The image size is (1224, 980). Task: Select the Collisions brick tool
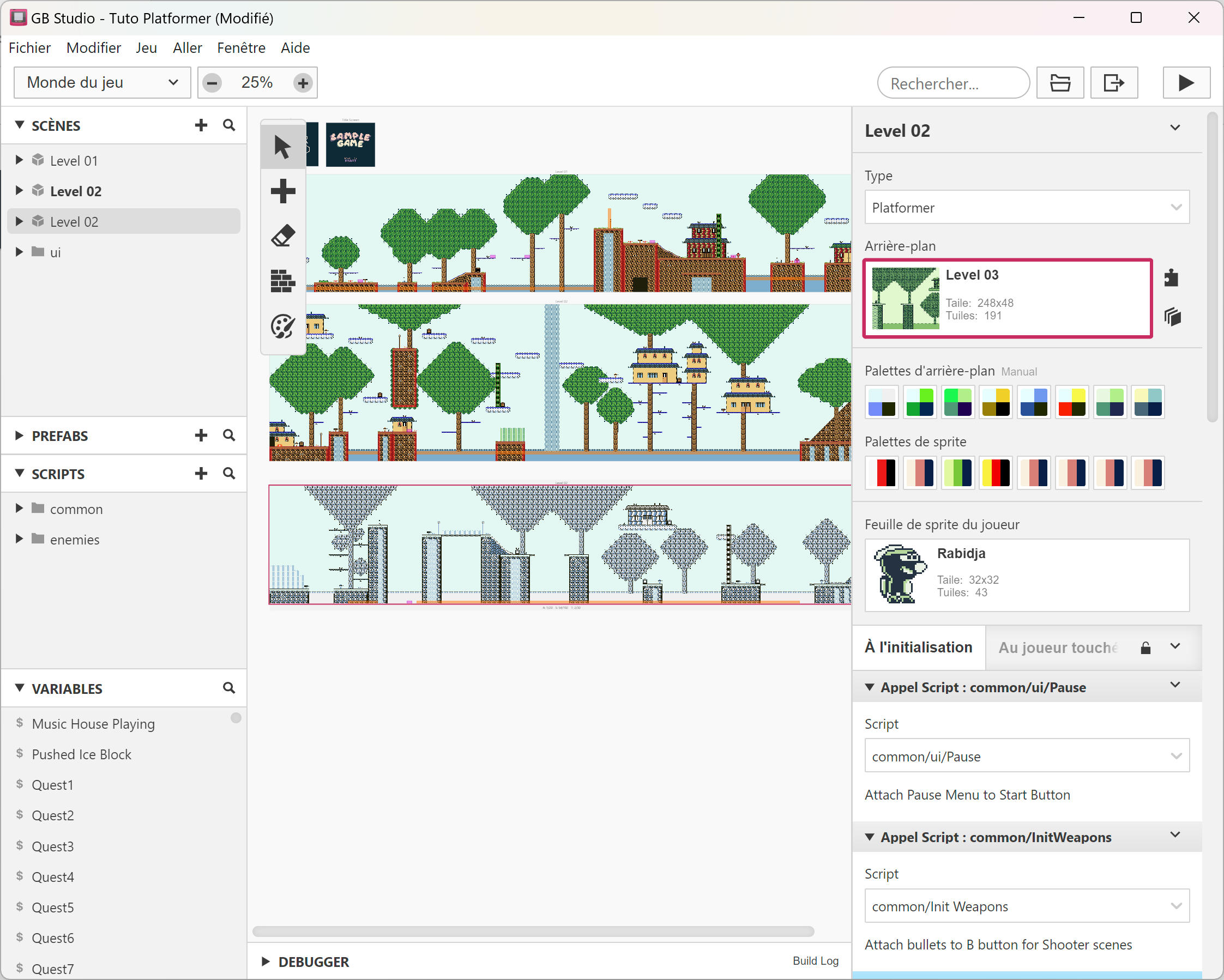click(282, 281)
